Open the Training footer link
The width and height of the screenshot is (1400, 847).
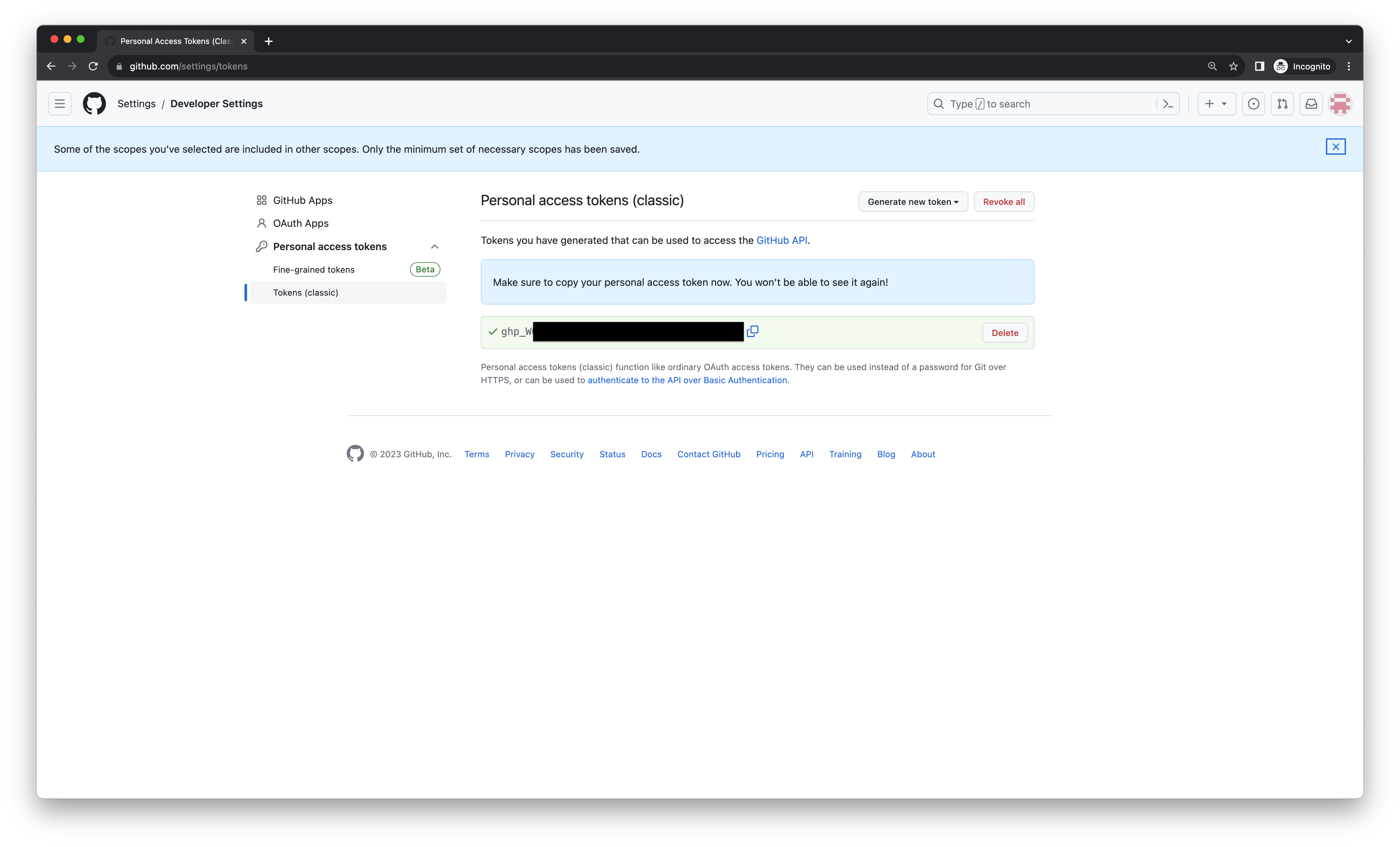845,454
